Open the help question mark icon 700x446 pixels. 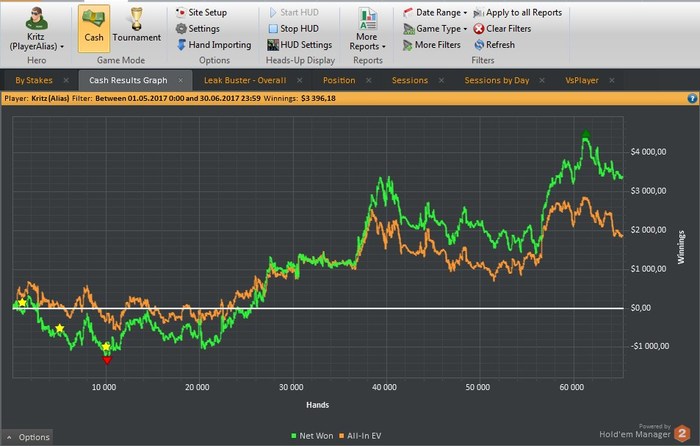[x=692, y=99]
